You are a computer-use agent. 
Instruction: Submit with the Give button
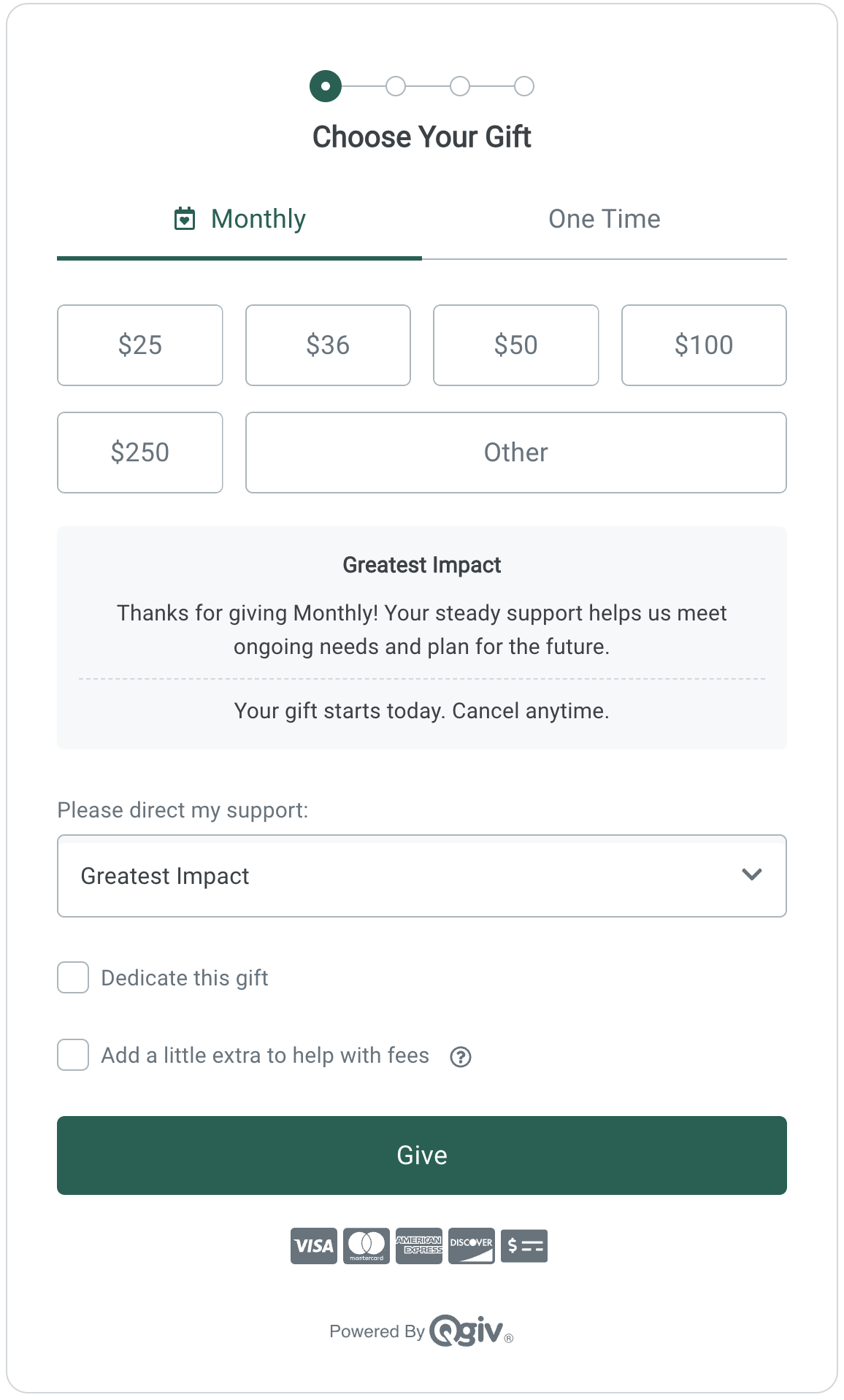point(422,1155)
